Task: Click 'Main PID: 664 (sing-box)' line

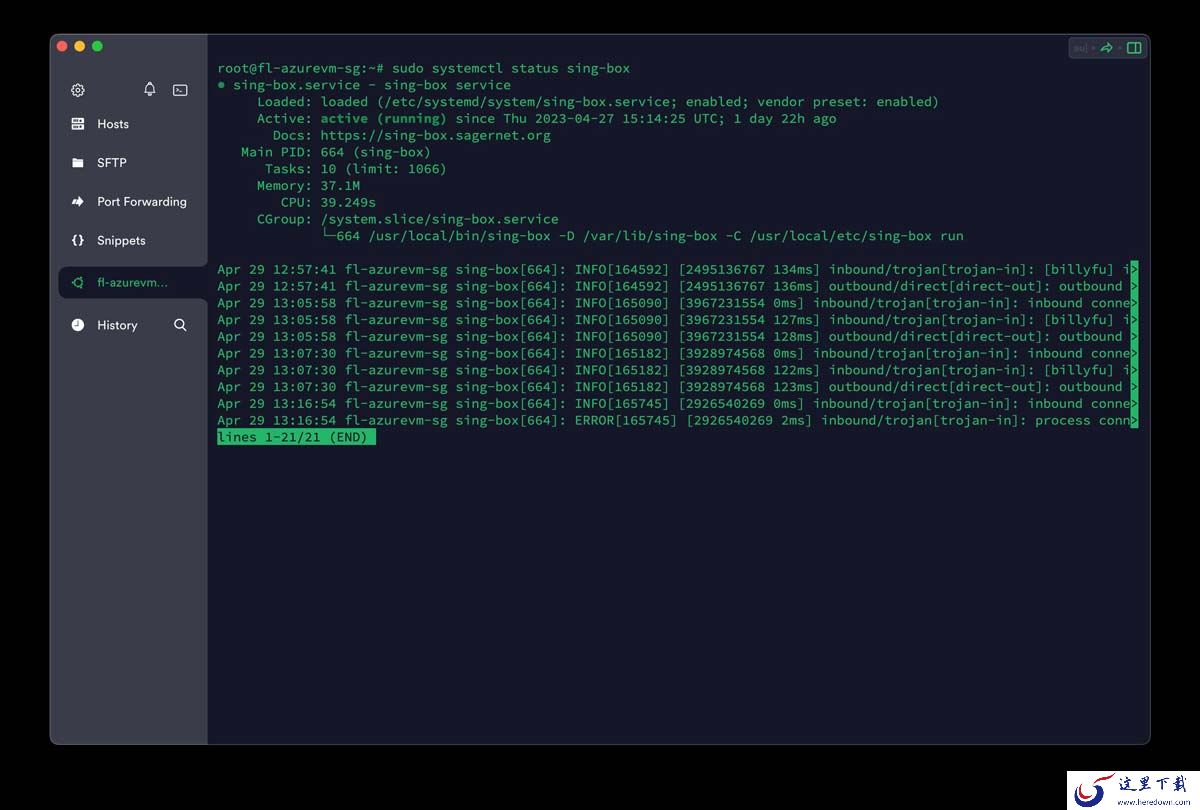Action: pos(336,152)
